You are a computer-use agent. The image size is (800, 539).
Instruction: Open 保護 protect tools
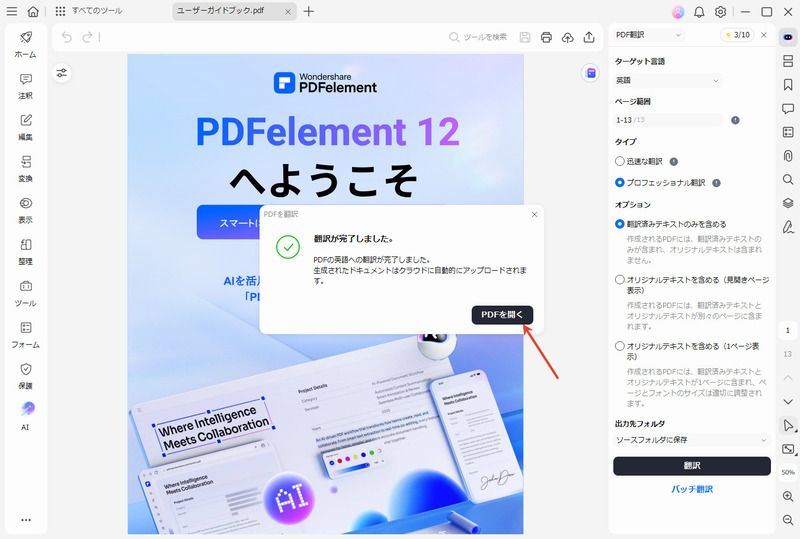point(26,376)
